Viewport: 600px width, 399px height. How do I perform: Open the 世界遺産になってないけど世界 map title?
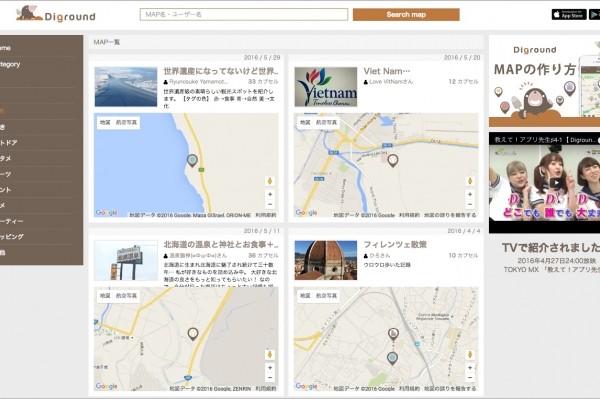pos(221,71)
